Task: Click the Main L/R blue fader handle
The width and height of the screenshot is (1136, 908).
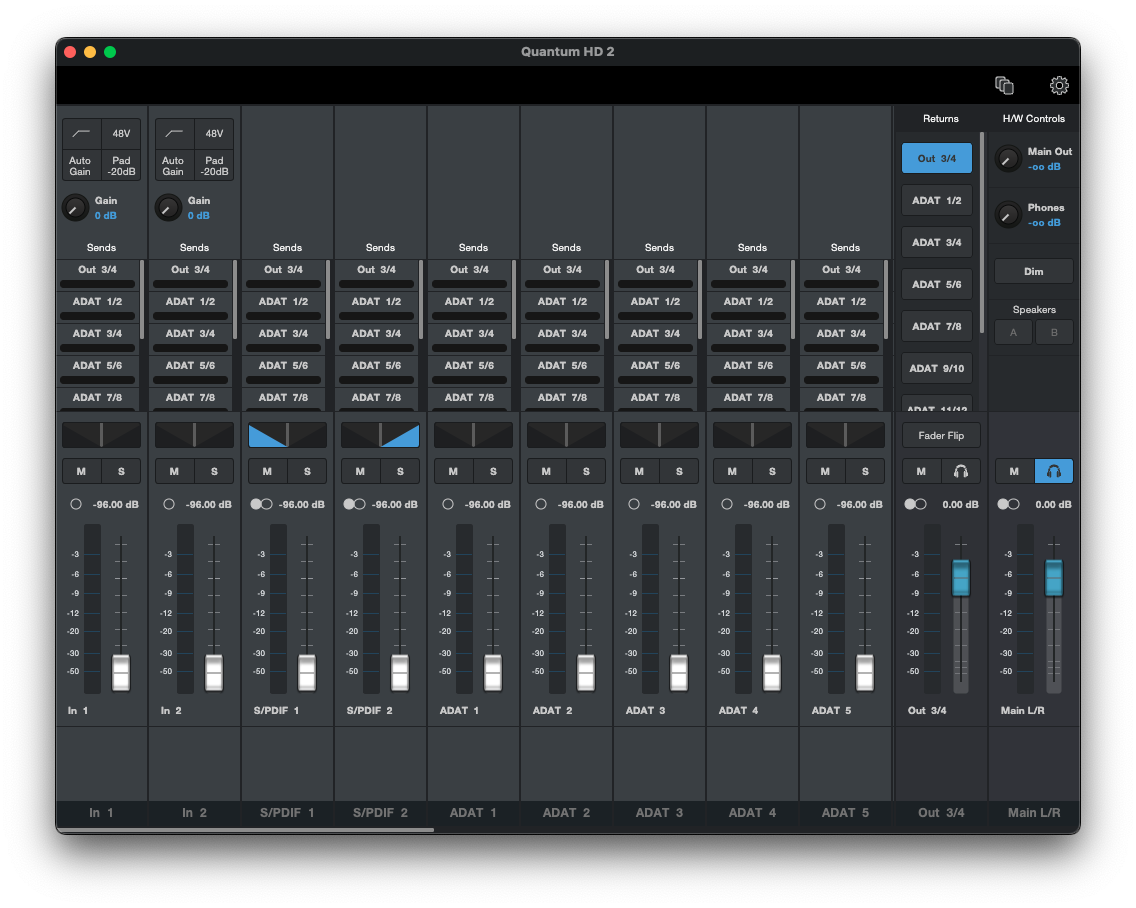Action: (x=1054, y=578)
